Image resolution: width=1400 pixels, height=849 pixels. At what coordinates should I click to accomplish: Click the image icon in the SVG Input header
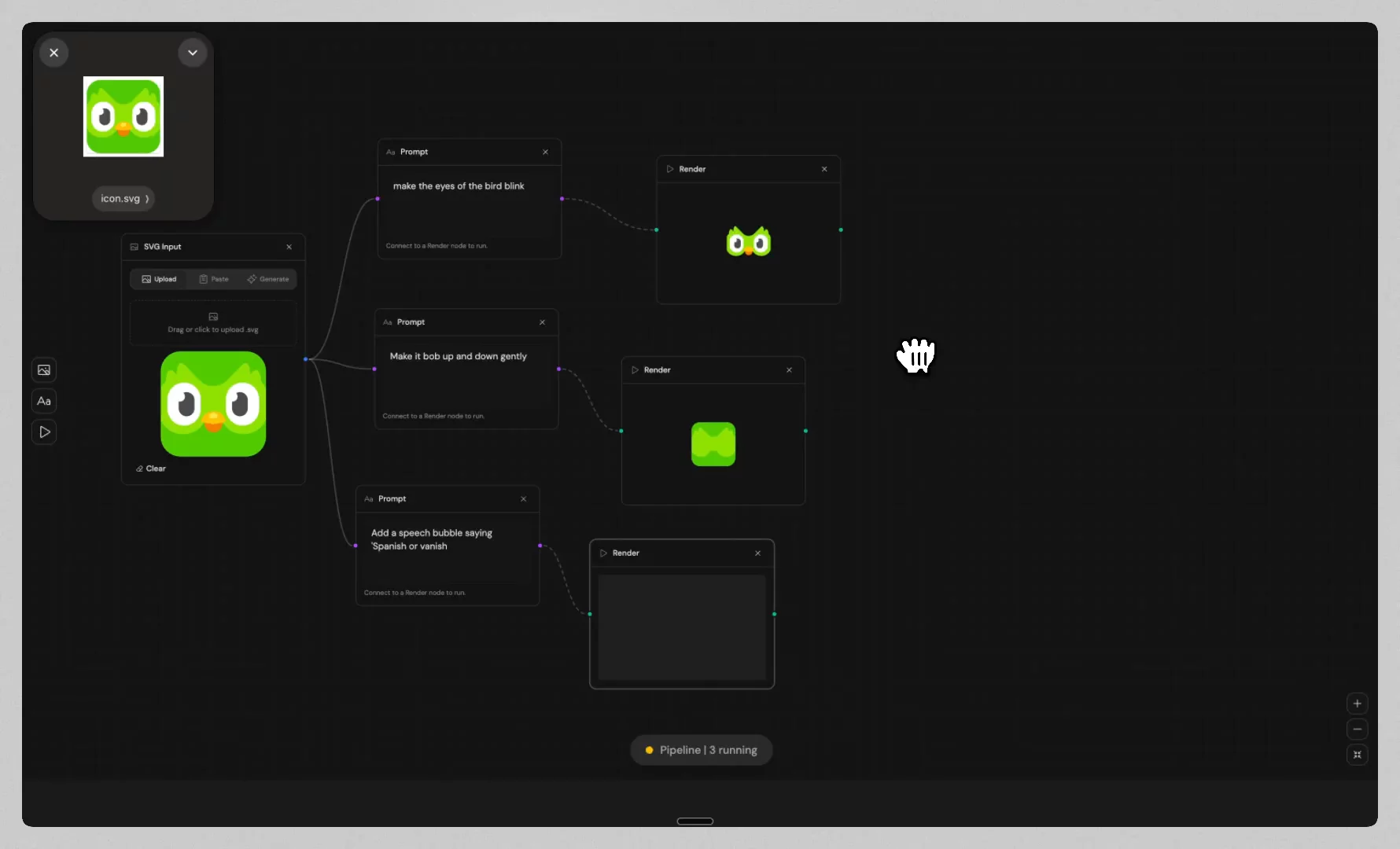134,247
